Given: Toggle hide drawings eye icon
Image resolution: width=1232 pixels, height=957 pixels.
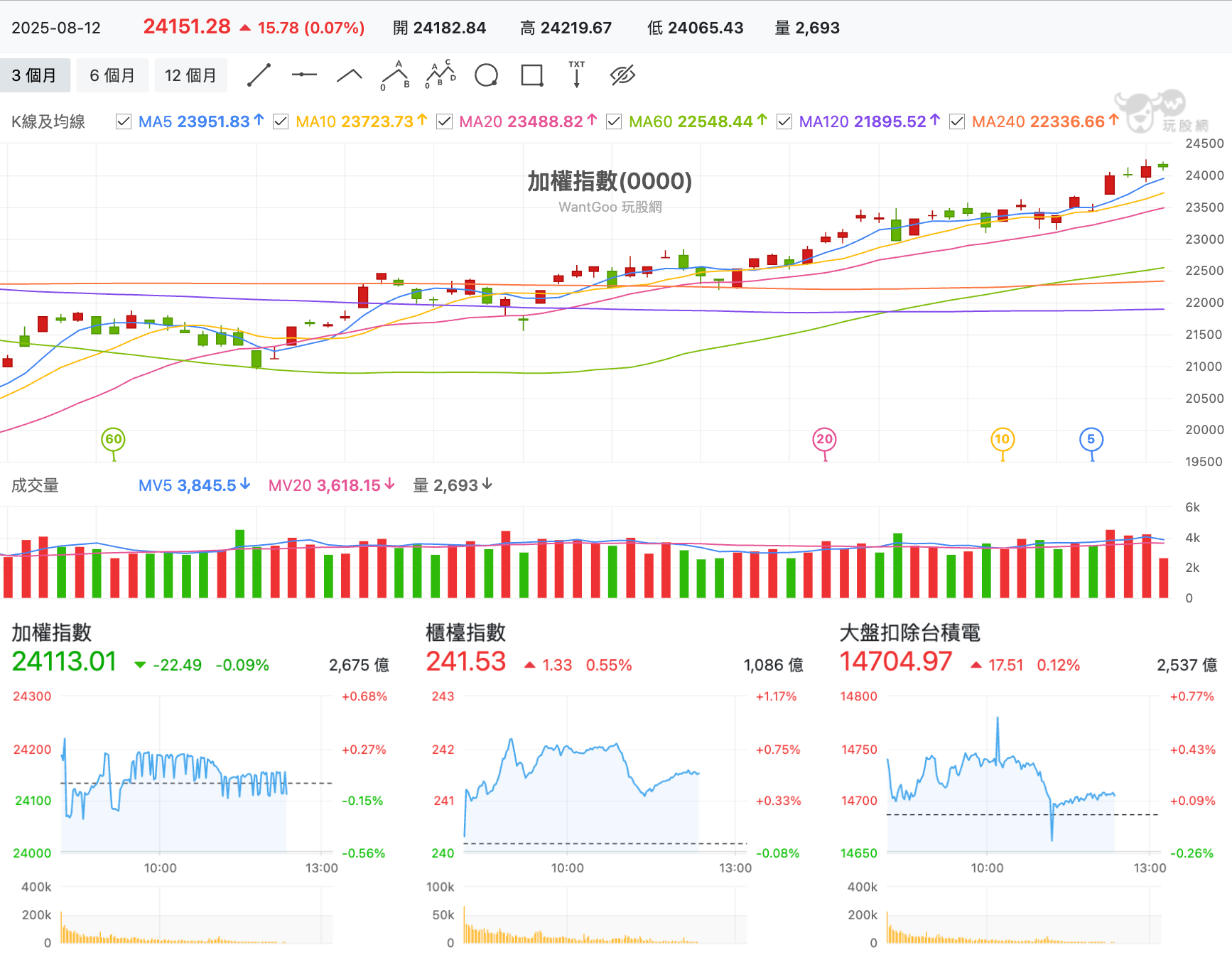Looking at the screenshot, I should click(622, 75).
